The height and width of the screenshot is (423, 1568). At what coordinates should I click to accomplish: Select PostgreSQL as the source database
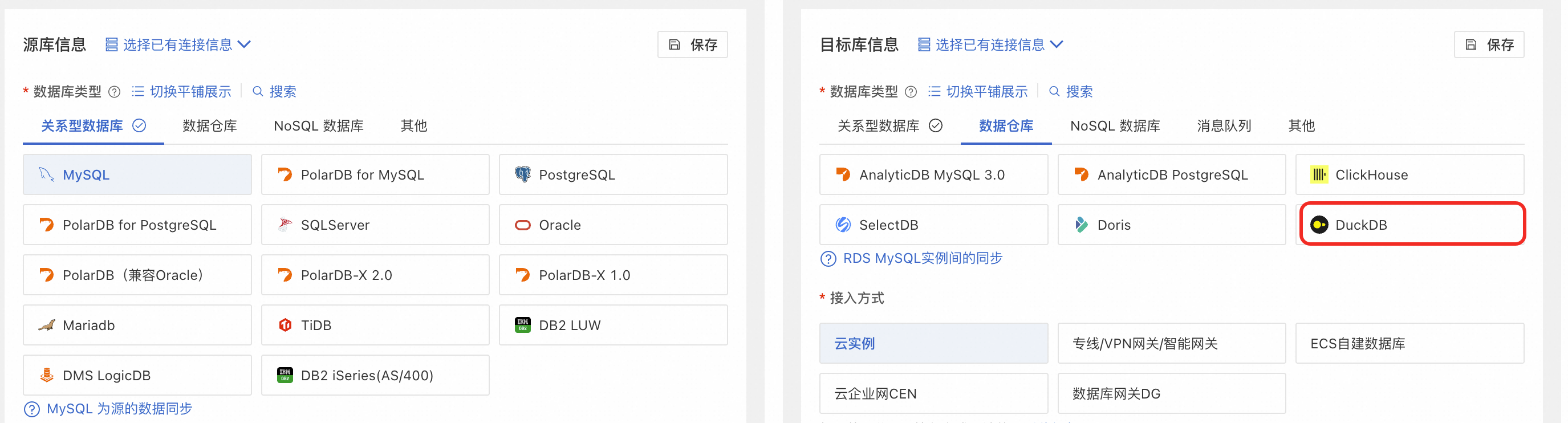613,174
